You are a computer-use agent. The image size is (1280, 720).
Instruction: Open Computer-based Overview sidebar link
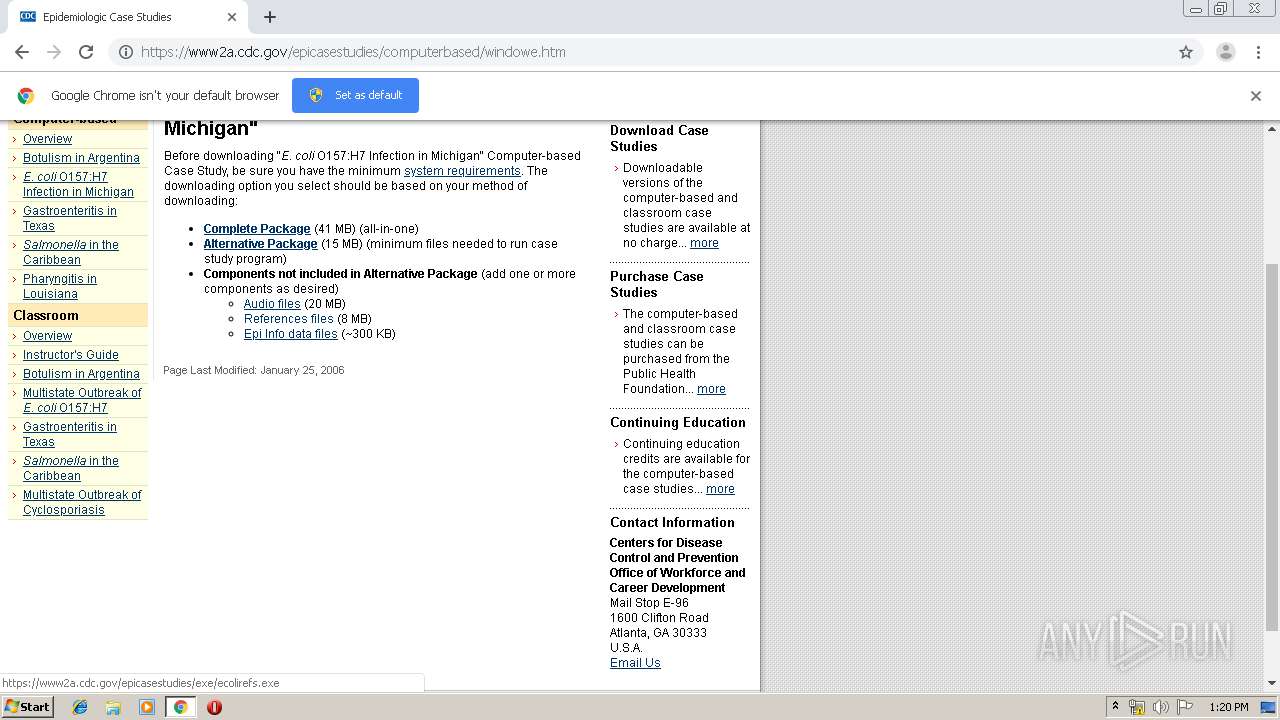(48, 139)
